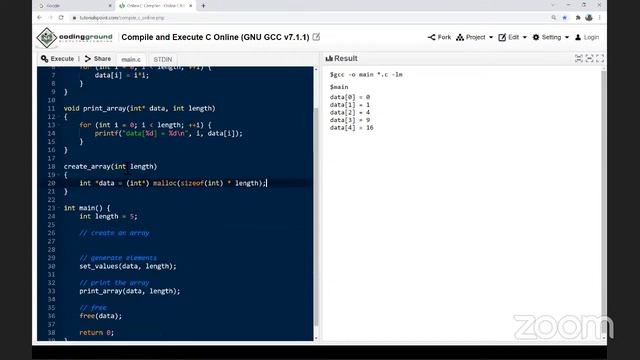Click the Login link
Viewport: 640px width, 360px height.
tap(587, 37)
